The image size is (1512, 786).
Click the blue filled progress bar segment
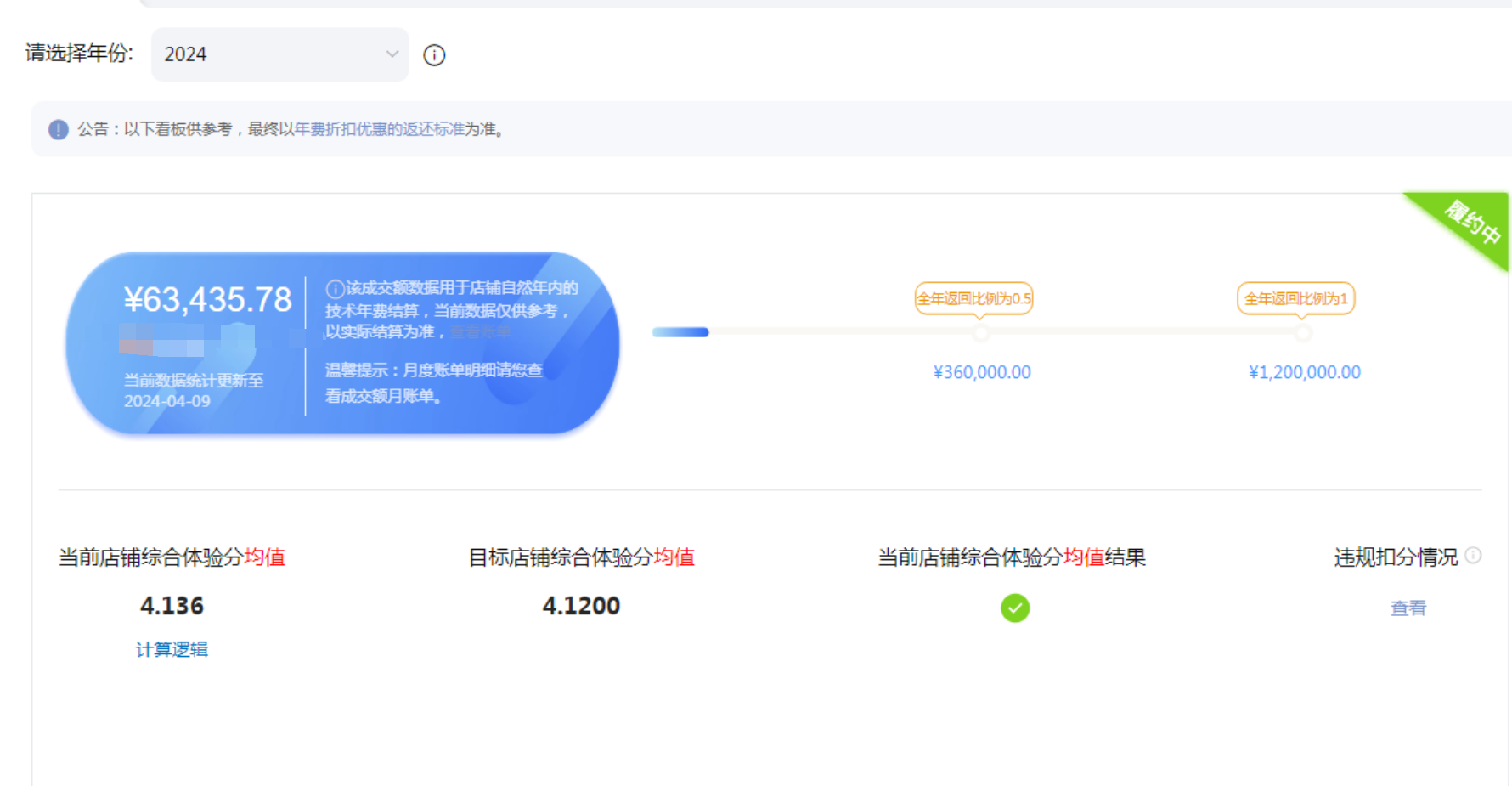[680, 332]
